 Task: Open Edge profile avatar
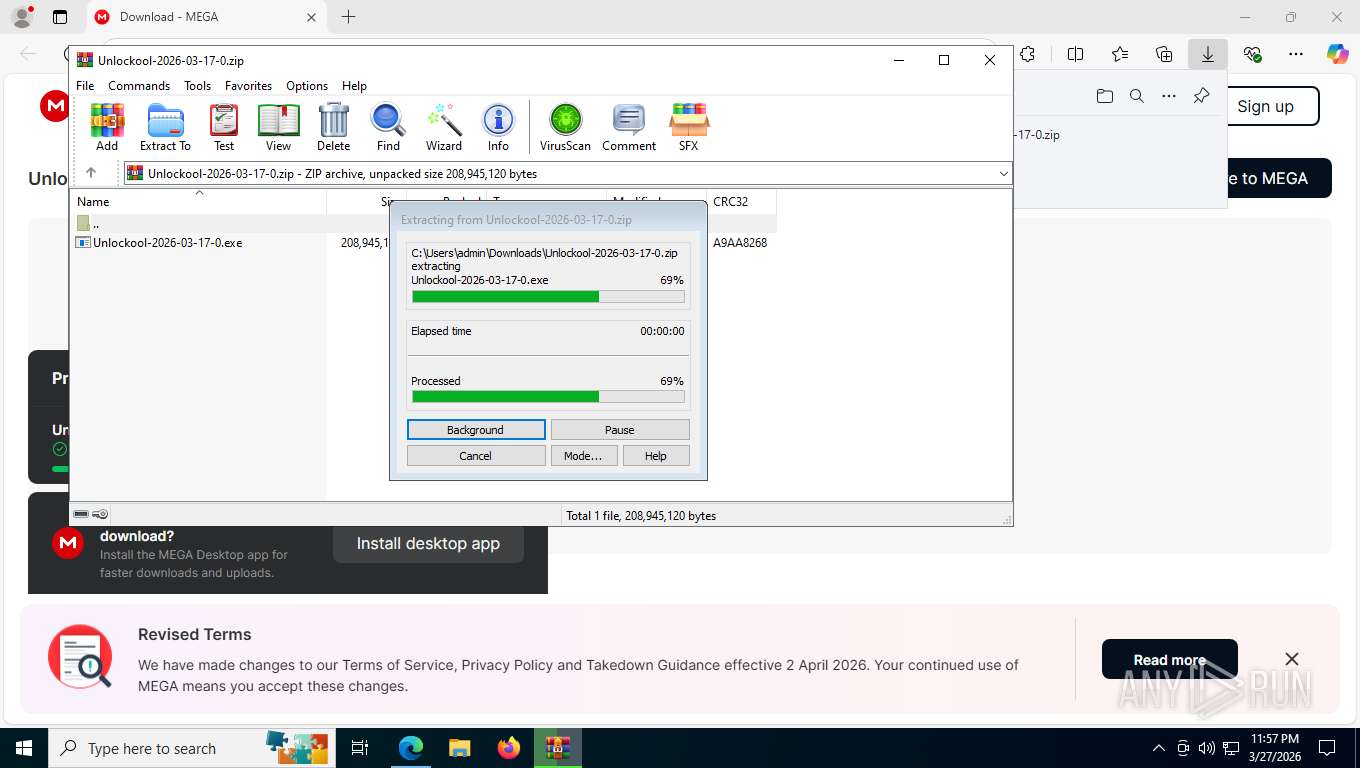tap(22, 17)
